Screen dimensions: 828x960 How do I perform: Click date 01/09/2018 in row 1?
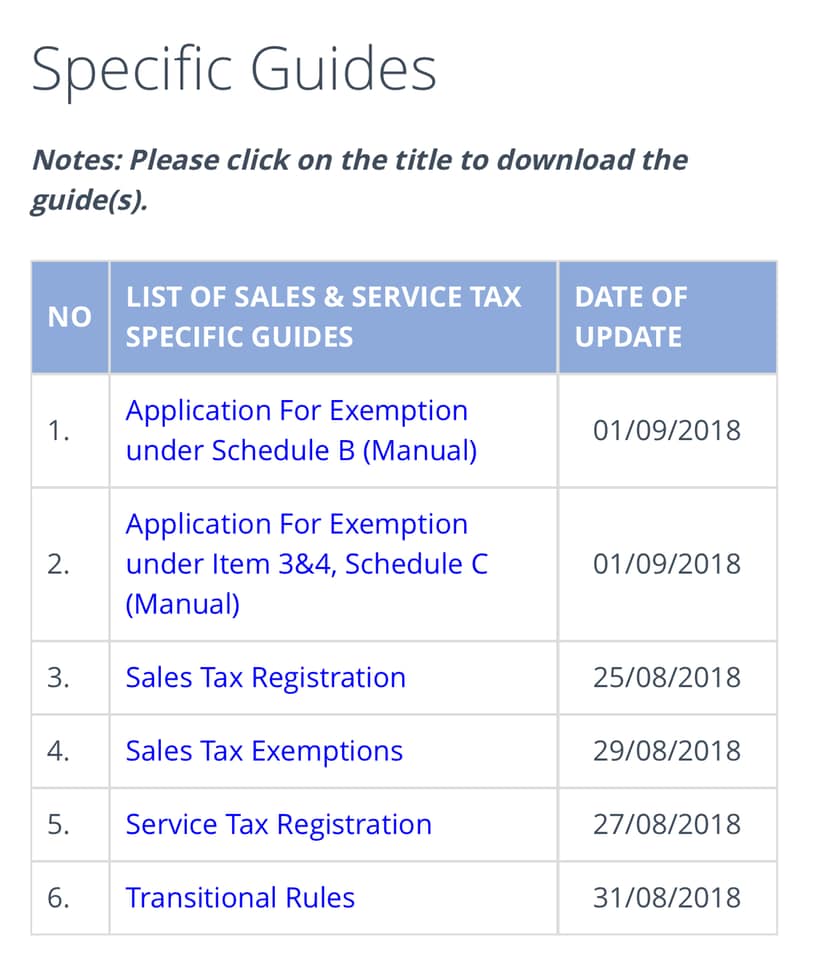click(x=667, y=430)
